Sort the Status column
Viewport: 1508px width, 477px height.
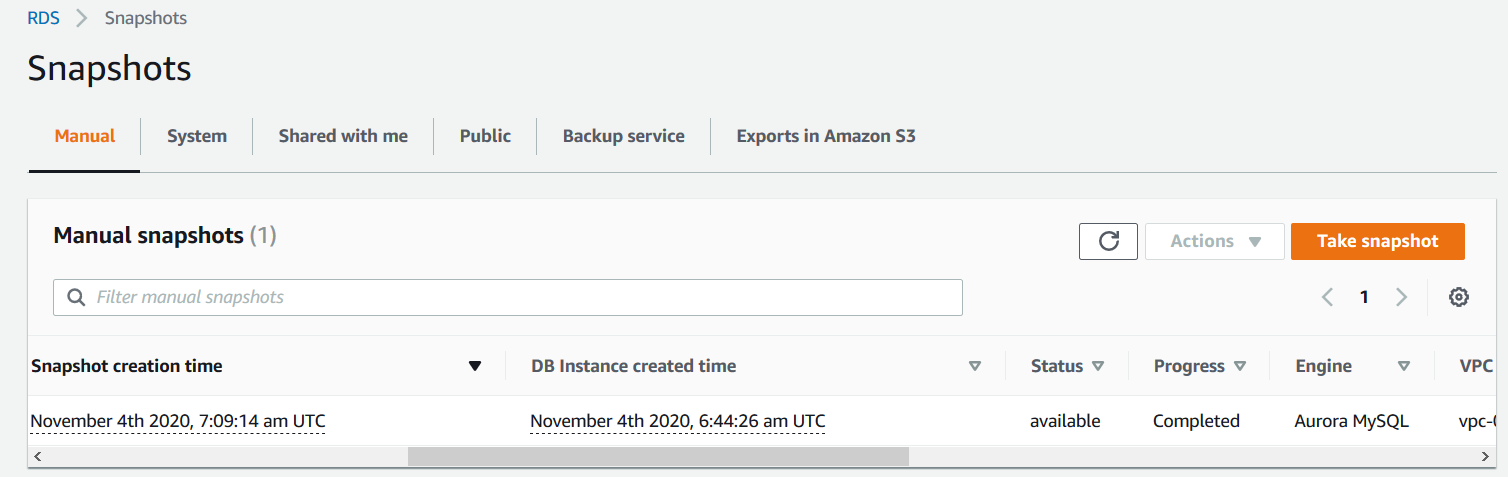pyautogui.click(x=1098, y=366)
